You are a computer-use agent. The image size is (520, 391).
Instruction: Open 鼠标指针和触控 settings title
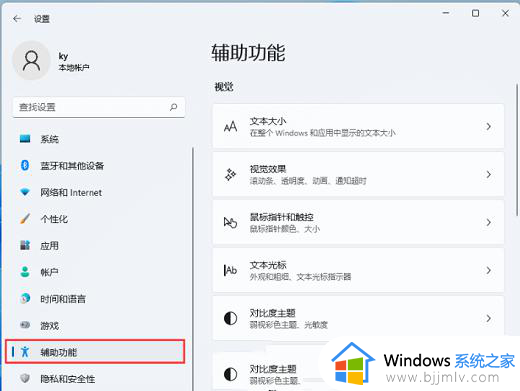click(282, 217)
